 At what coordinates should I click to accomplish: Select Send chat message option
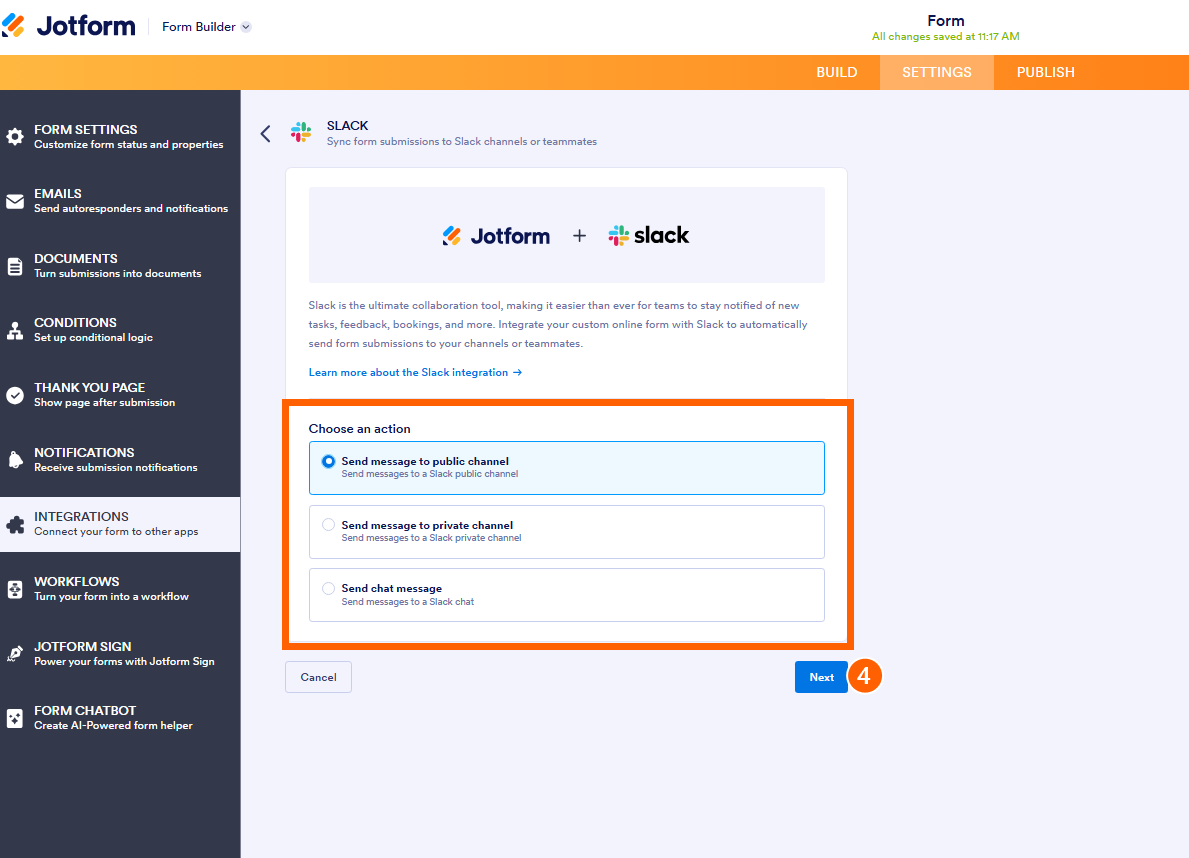click(566, 593)
